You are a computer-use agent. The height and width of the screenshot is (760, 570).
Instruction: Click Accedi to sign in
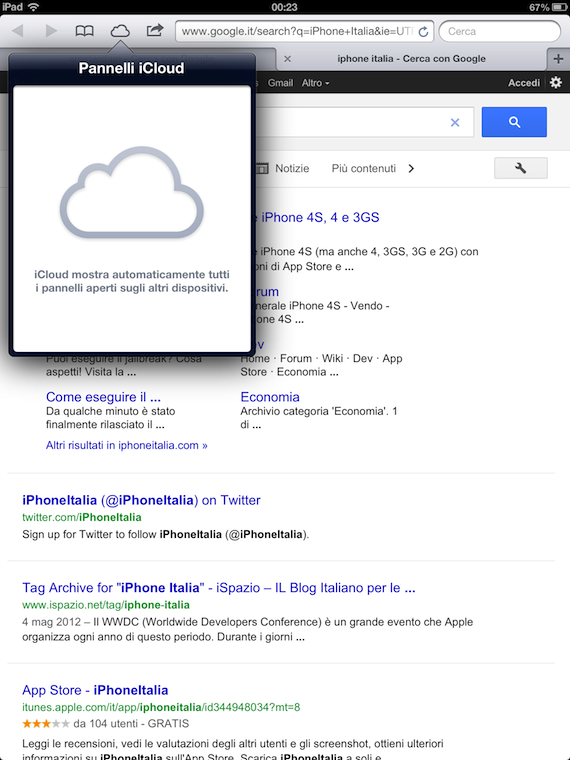click(x=523, y=83)
